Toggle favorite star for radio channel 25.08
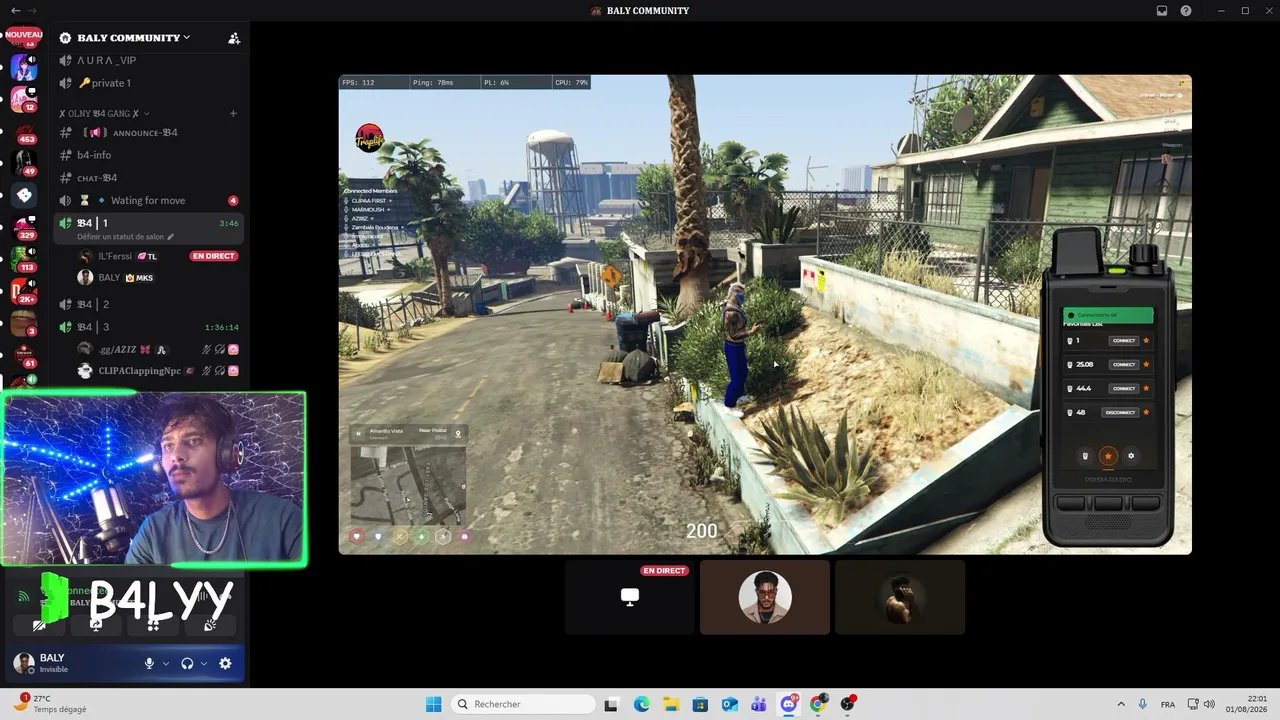The width and height of the screenshot is (1280, 720). click(x=1146, y=365)
